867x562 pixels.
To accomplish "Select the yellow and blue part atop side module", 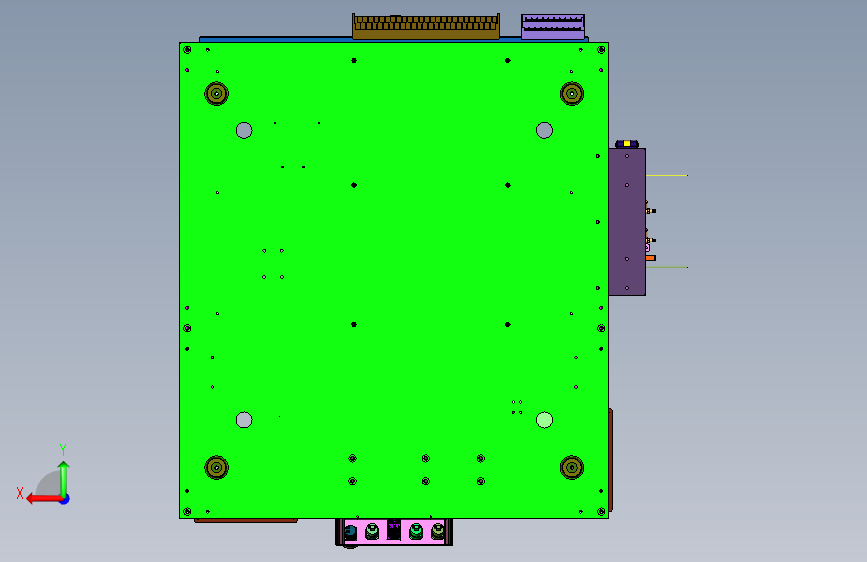I will [627, 144].
